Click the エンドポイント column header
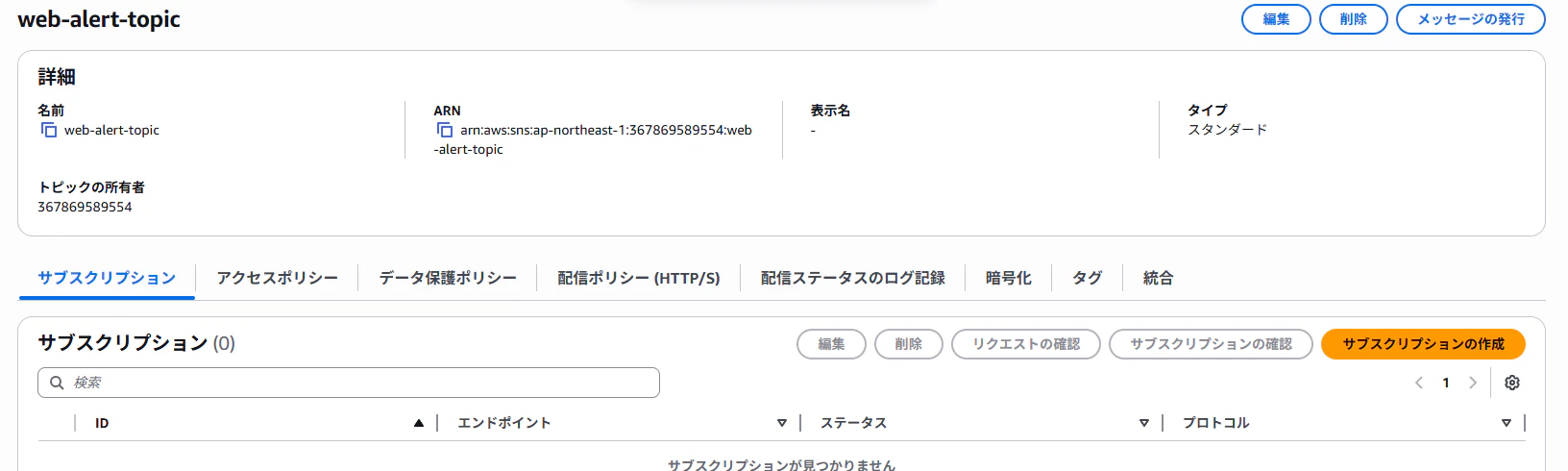Screen dimensions: 1568x471 pyautogui.click(x=504, y=423)
